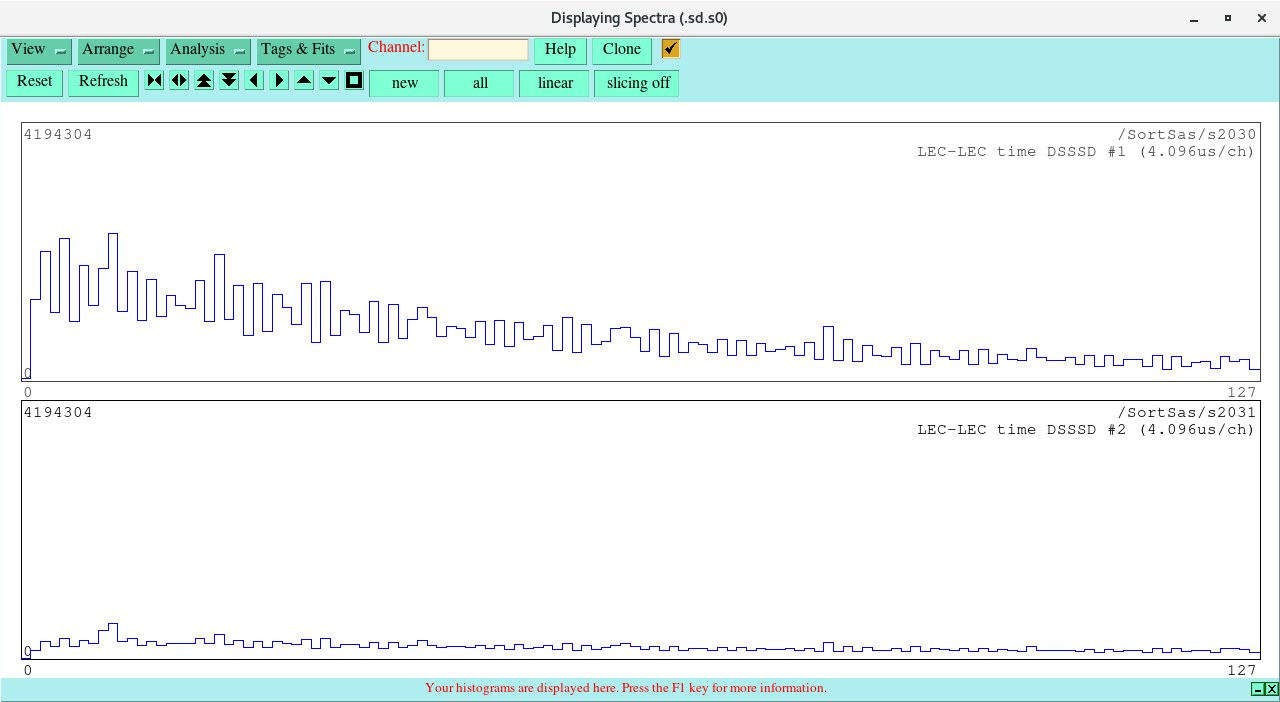Open the Tags & Fits menu

[x=308, y=50]
